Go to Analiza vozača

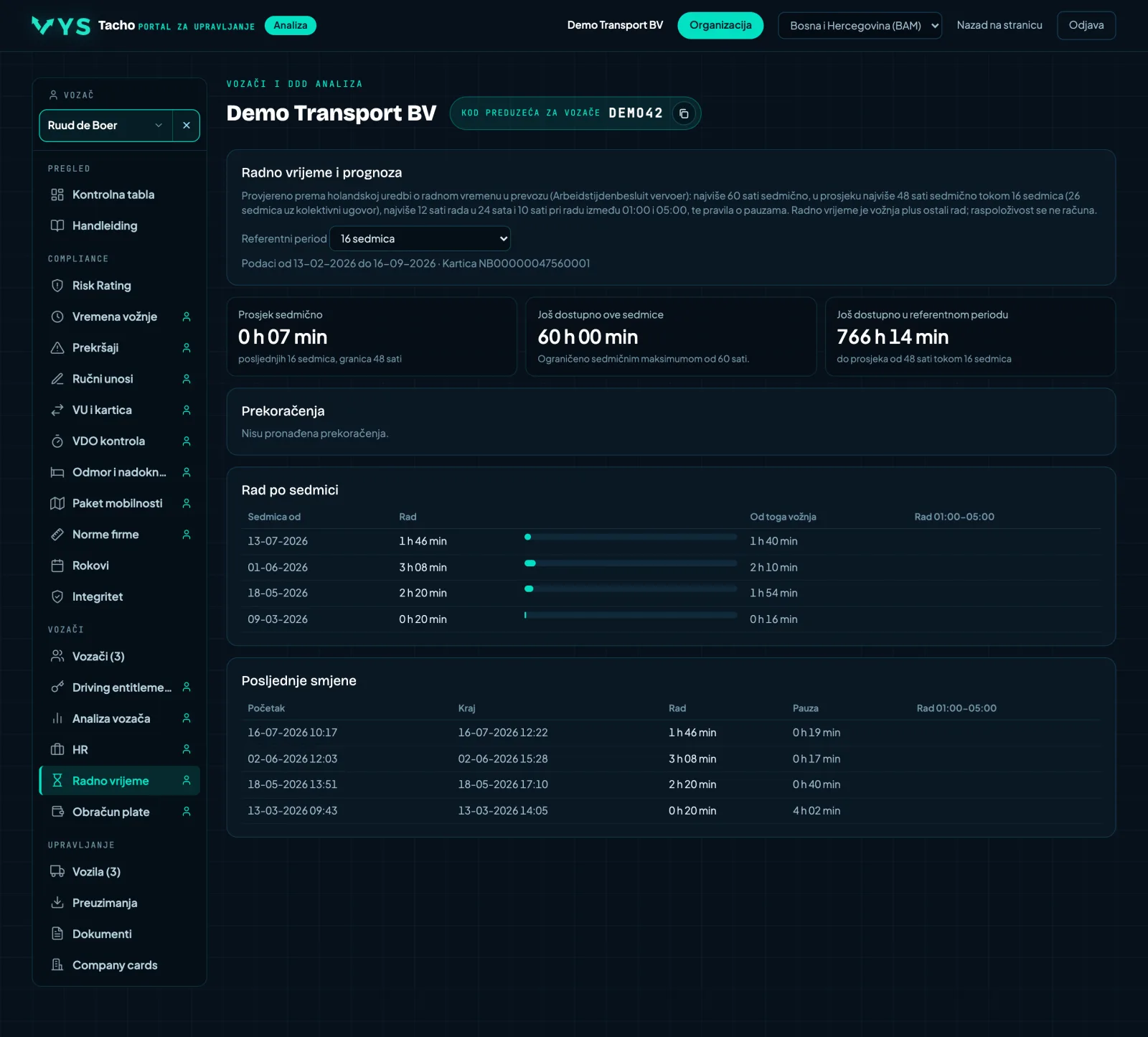click(119, 718)
